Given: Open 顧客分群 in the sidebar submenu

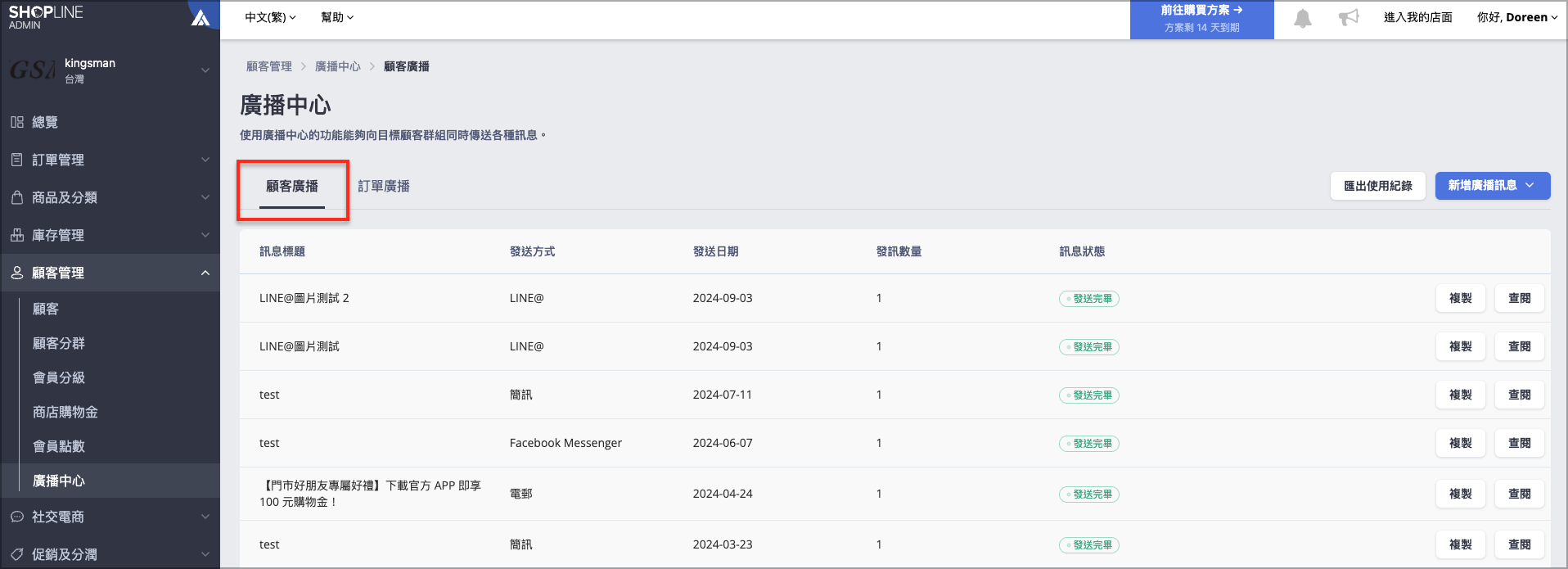Looking at the screenshot, I should click(59, 343).
